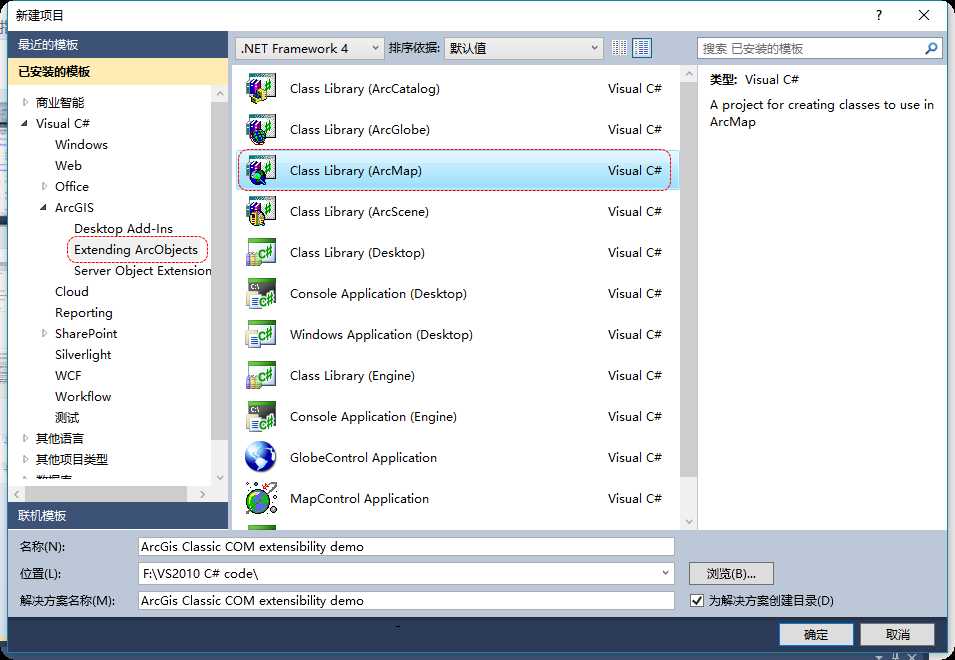Screen dimensions: 955x660
Task: Click the Windows Application (Desktop) icon
Action: [x=261, y=334]
